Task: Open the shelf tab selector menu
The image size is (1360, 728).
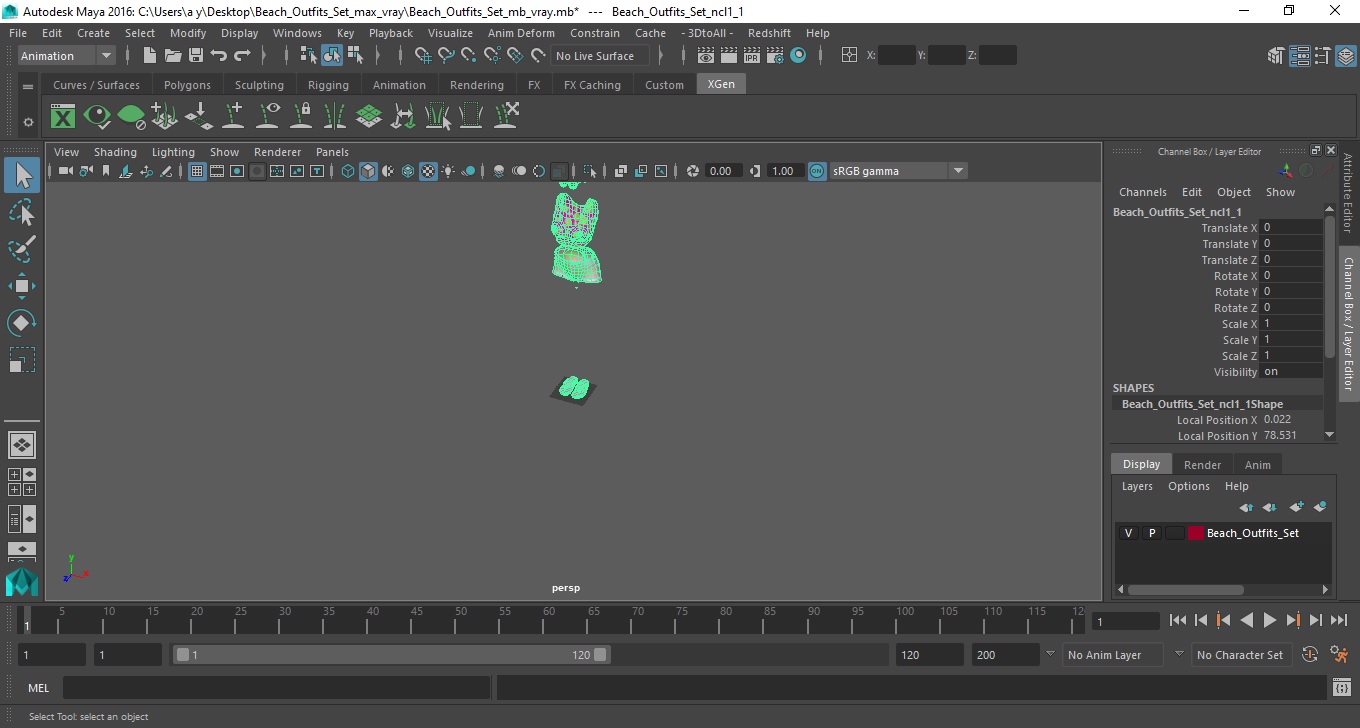Action: point(28,87)
